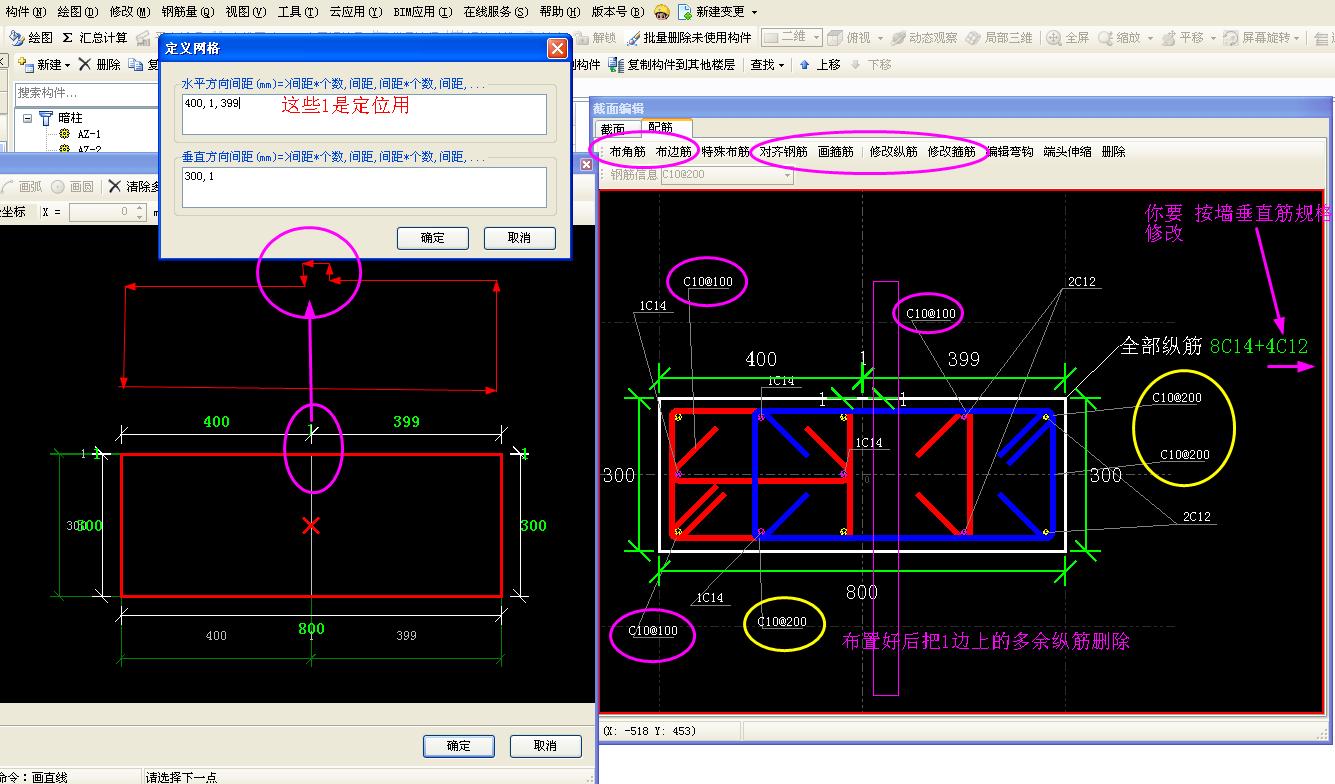This screenshot has height=784, width=1335.
Task: Open the 构件(N) menu
Action: (x=26, y=12)
